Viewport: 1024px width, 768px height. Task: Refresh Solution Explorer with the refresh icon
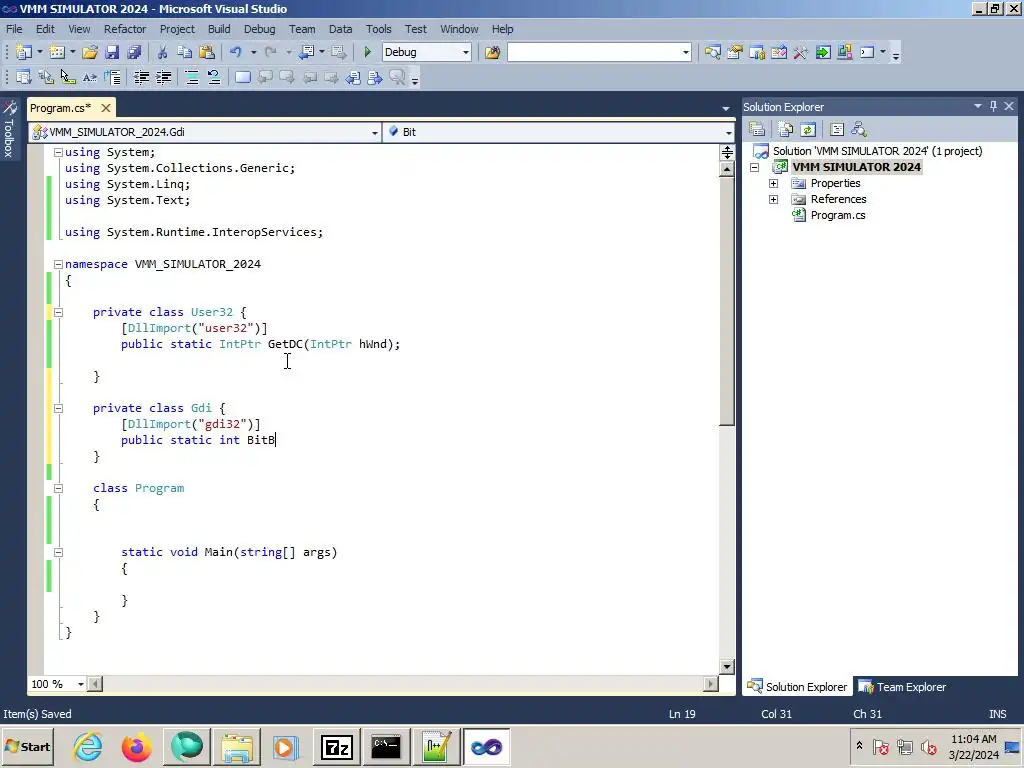tap(808, 129)
